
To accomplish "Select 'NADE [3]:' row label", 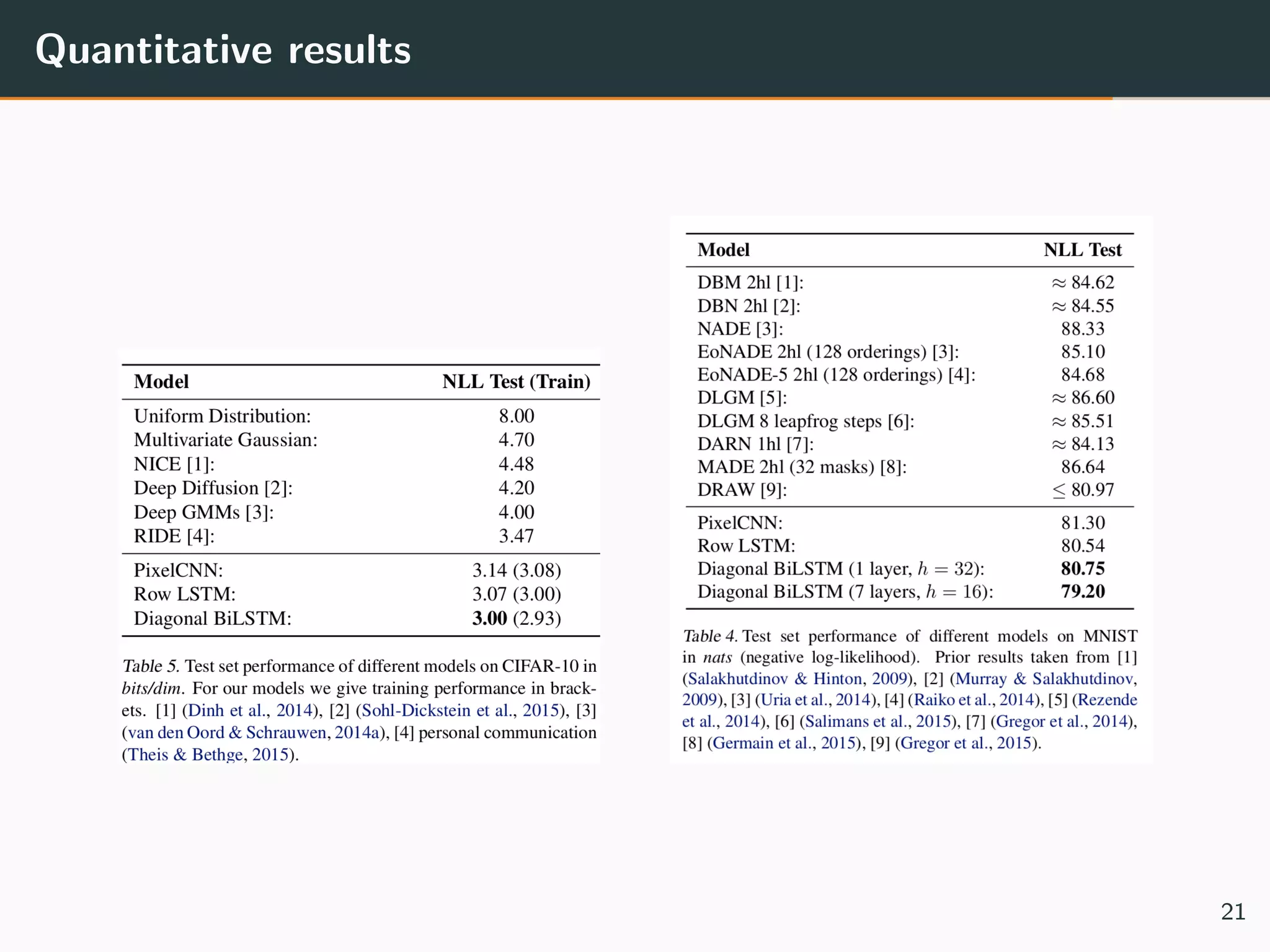I will pos(740,329).
